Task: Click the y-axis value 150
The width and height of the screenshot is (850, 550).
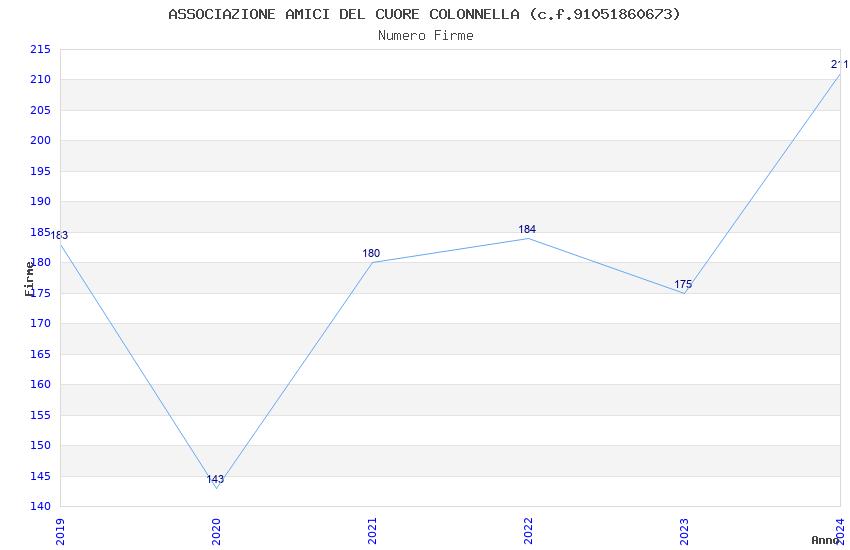Action: click(40, 445)
